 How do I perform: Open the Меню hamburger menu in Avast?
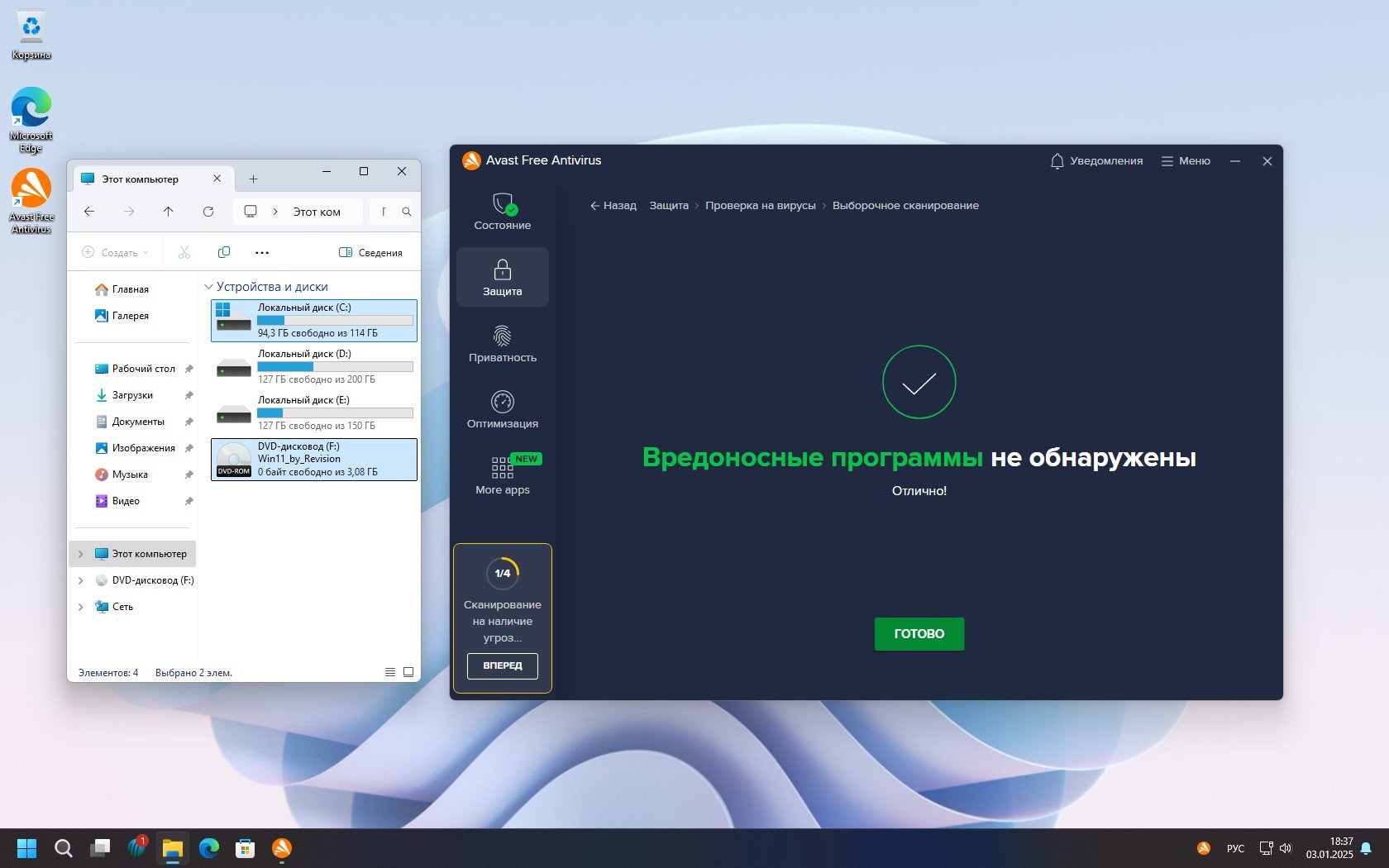[x=1186, y=161]
